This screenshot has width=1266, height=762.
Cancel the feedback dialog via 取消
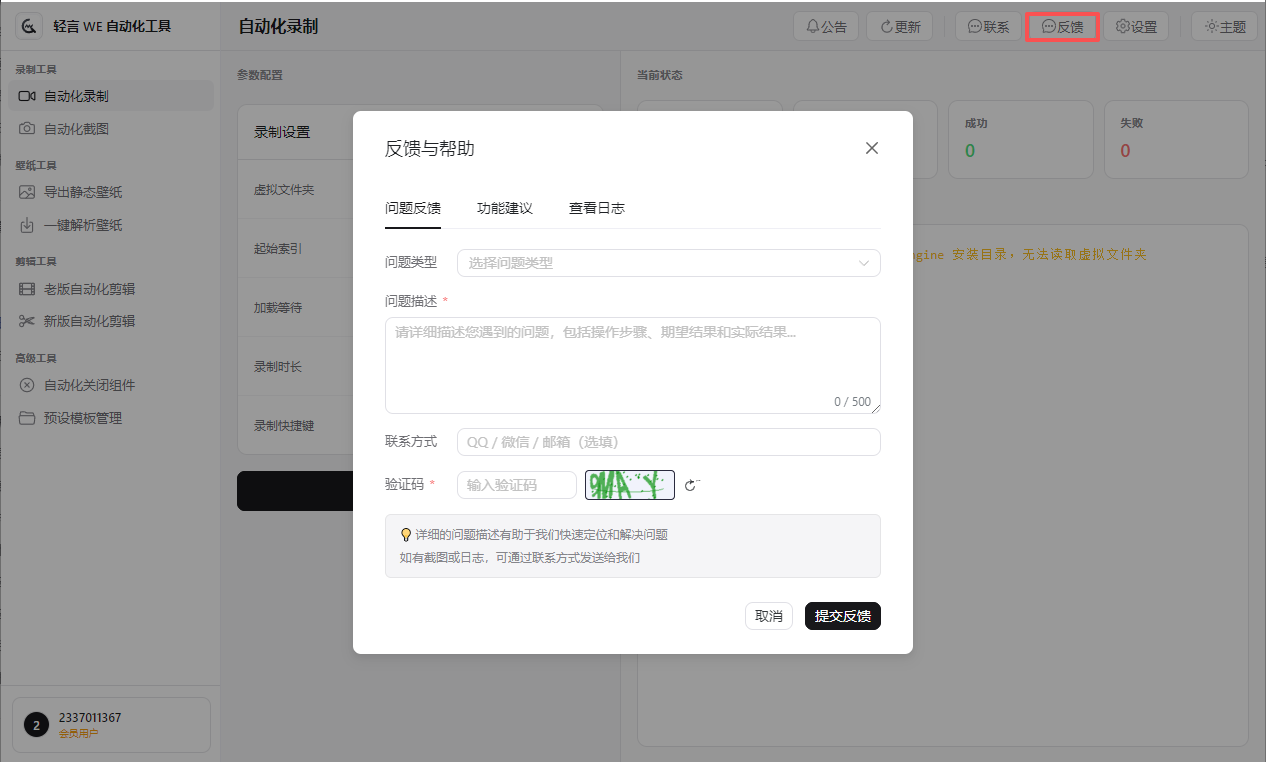coord(768,616)
